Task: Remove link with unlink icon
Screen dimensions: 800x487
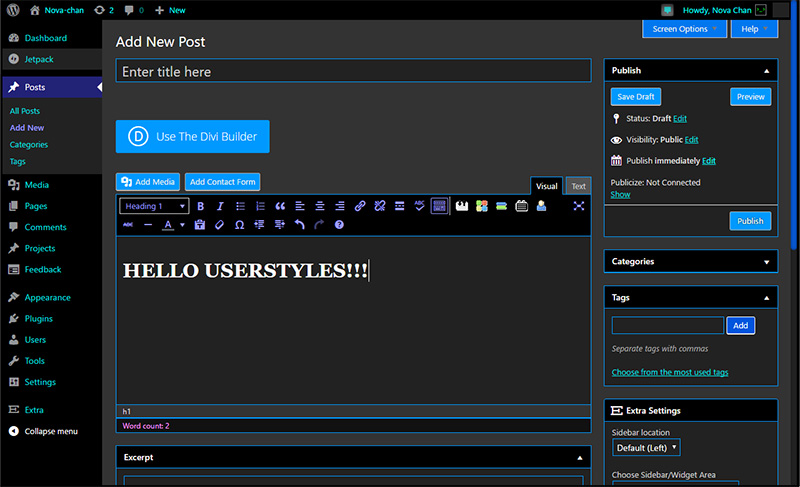Action: (380, 206)
